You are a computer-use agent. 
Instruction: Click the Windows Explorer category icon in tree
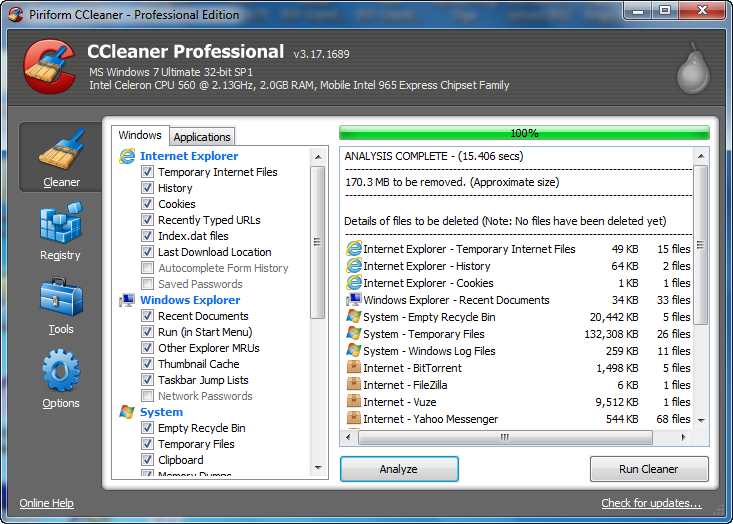[x=127, y=300]
